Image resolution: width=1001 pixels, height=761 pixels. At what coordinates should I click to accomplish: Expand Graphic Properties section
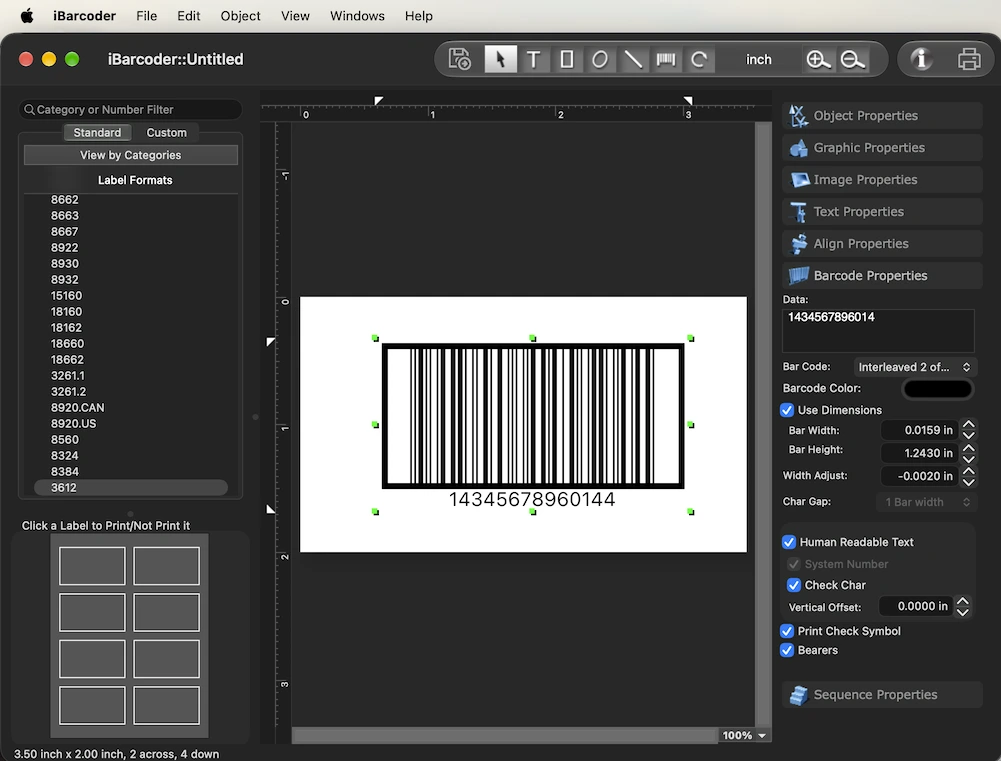point(882,147)
